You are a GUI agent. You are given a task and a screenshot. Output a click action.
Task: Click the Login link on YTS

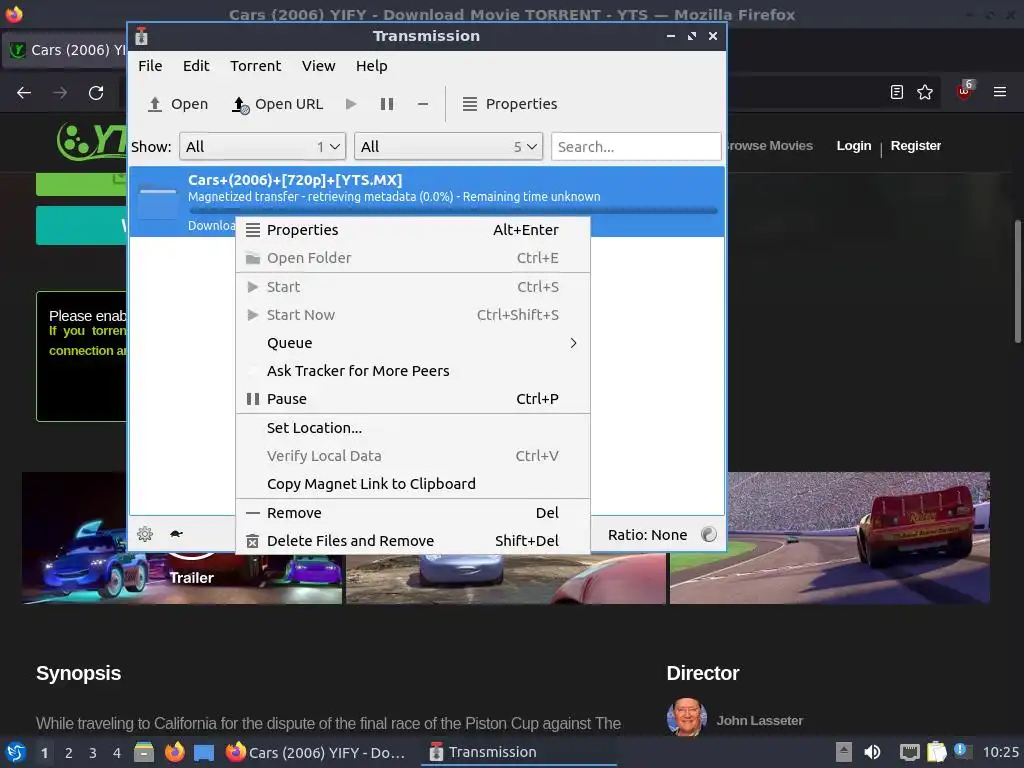click(x=854, y=146)
